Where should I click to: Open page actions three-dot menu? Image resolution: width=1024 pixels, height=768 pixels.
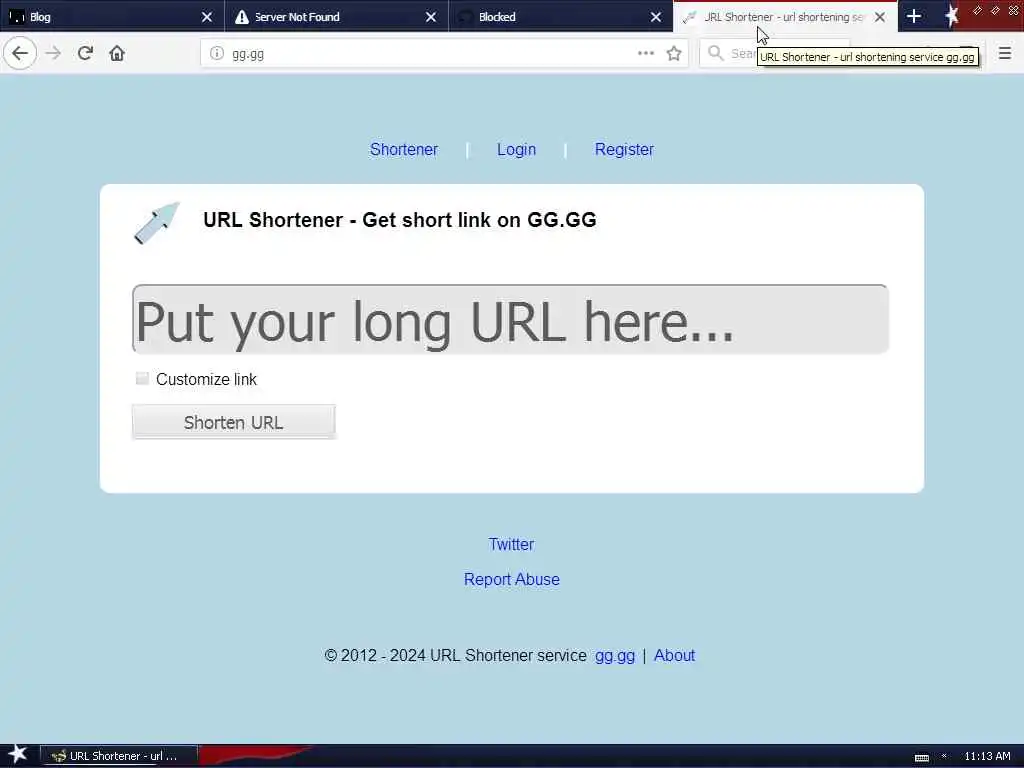646,54
